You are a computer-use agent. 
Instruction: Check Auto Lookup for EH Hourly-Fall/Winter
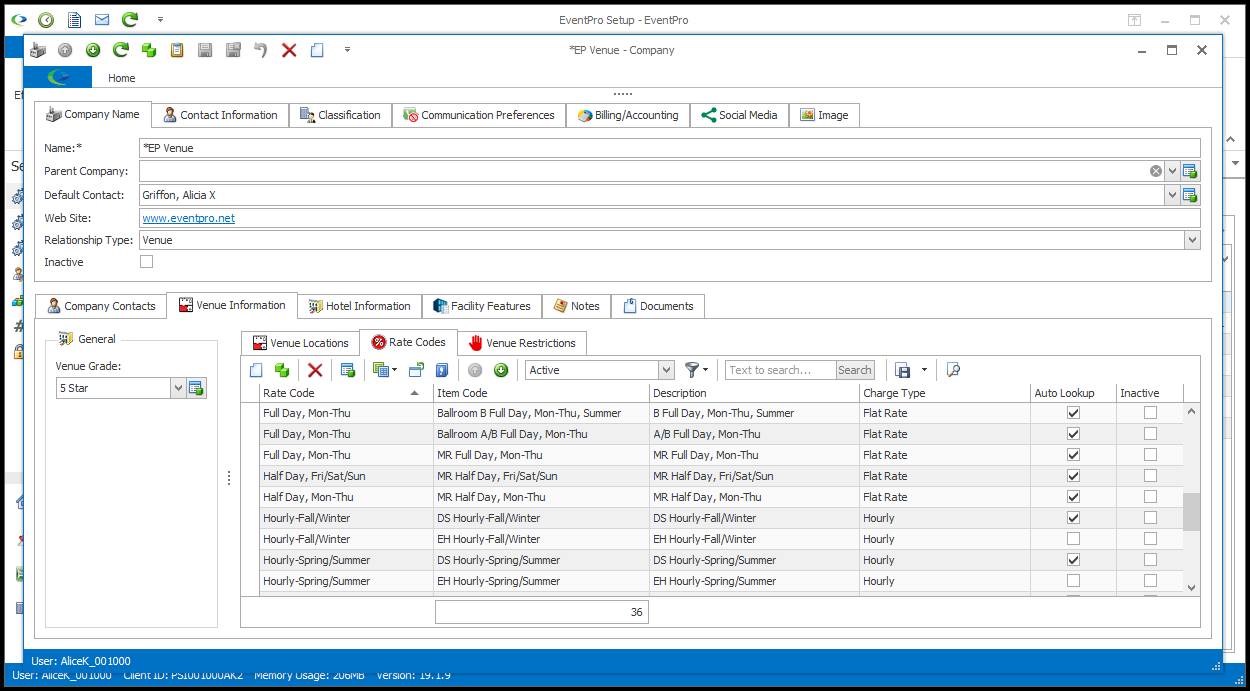(1073, 539)
